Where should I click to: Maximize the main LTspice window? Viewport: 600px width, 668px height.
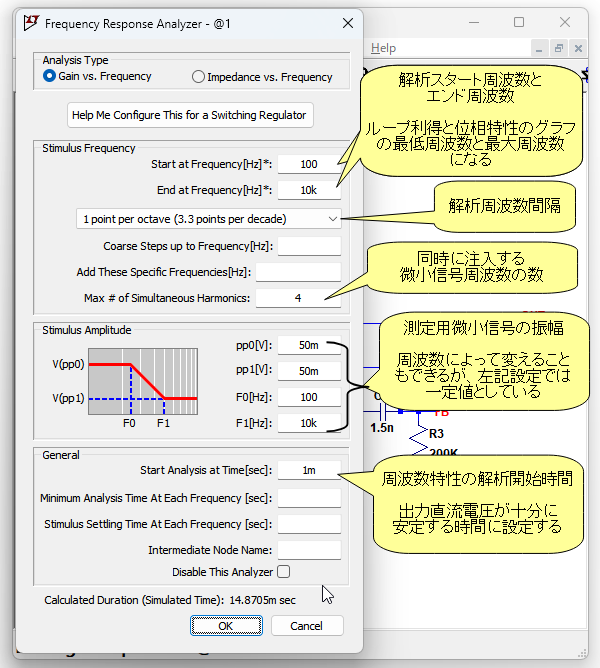[x=519, y=21]
